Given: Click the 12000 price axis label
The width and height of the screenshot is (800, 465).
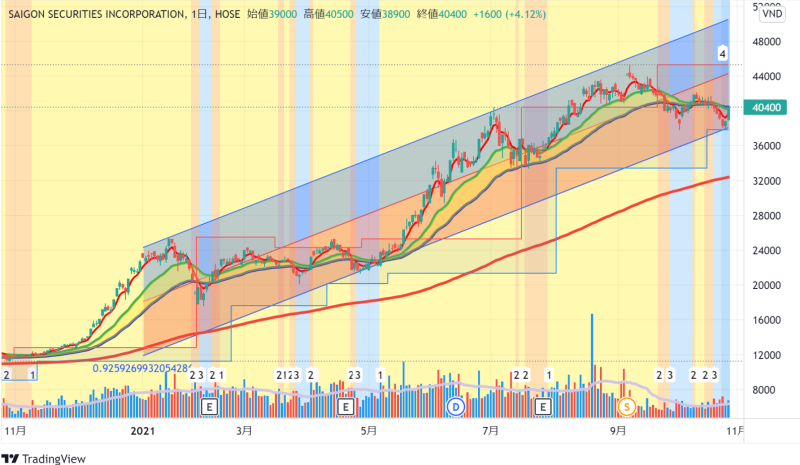Looking at the screenshot, I should pos(766,355).
